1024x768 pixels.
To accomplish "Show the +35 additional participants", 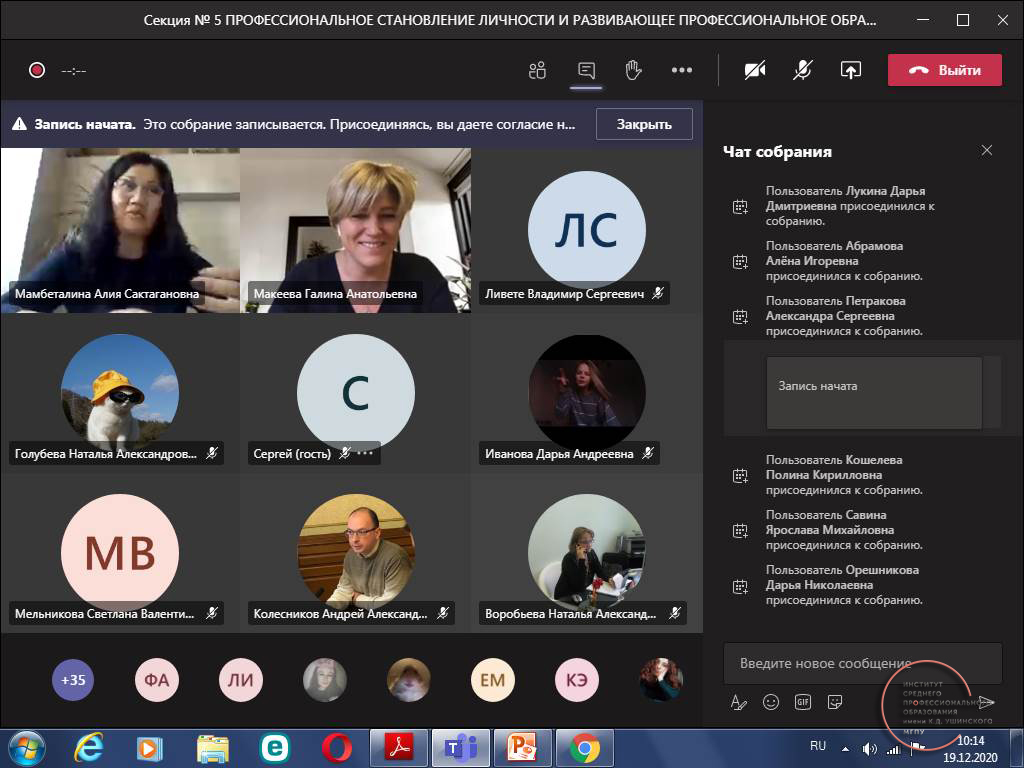I will click(73, 681).
